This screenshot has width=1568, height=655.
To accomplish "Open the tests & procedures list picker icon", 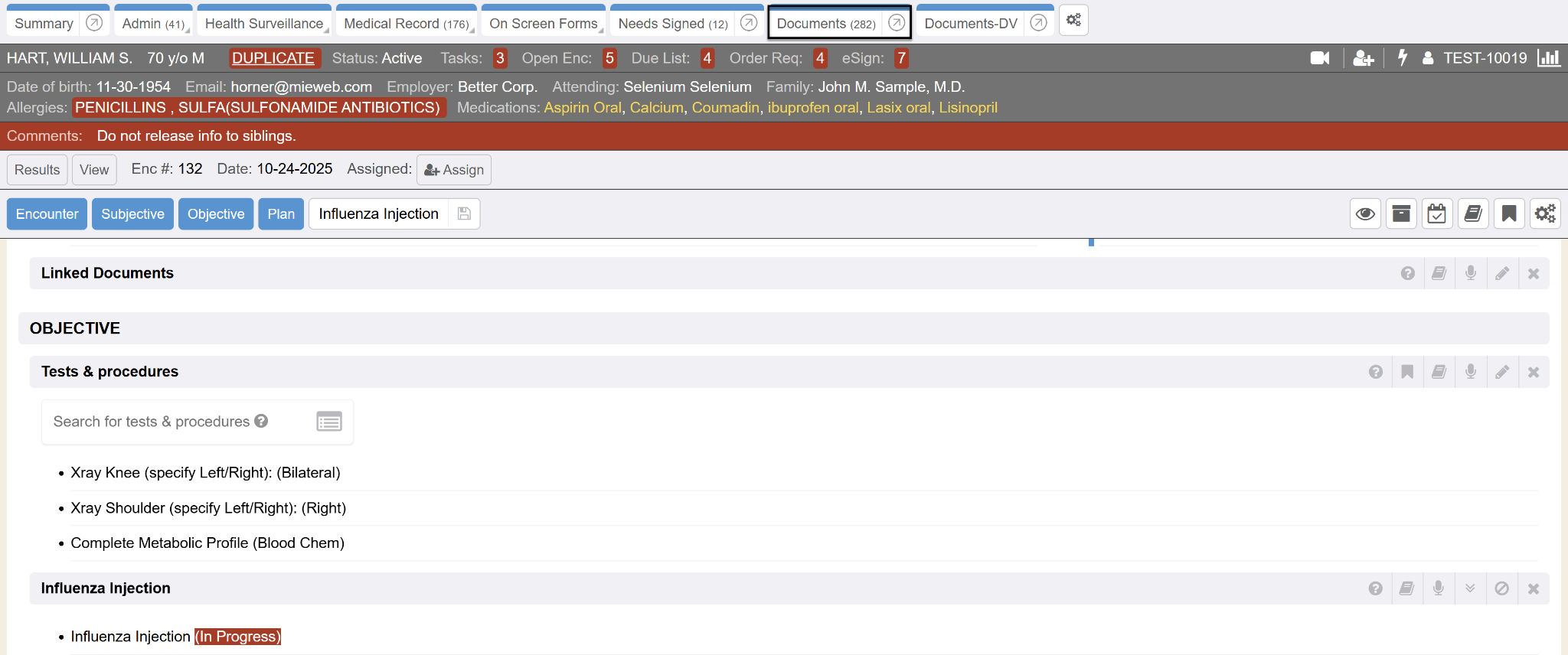I will point(329,422).
